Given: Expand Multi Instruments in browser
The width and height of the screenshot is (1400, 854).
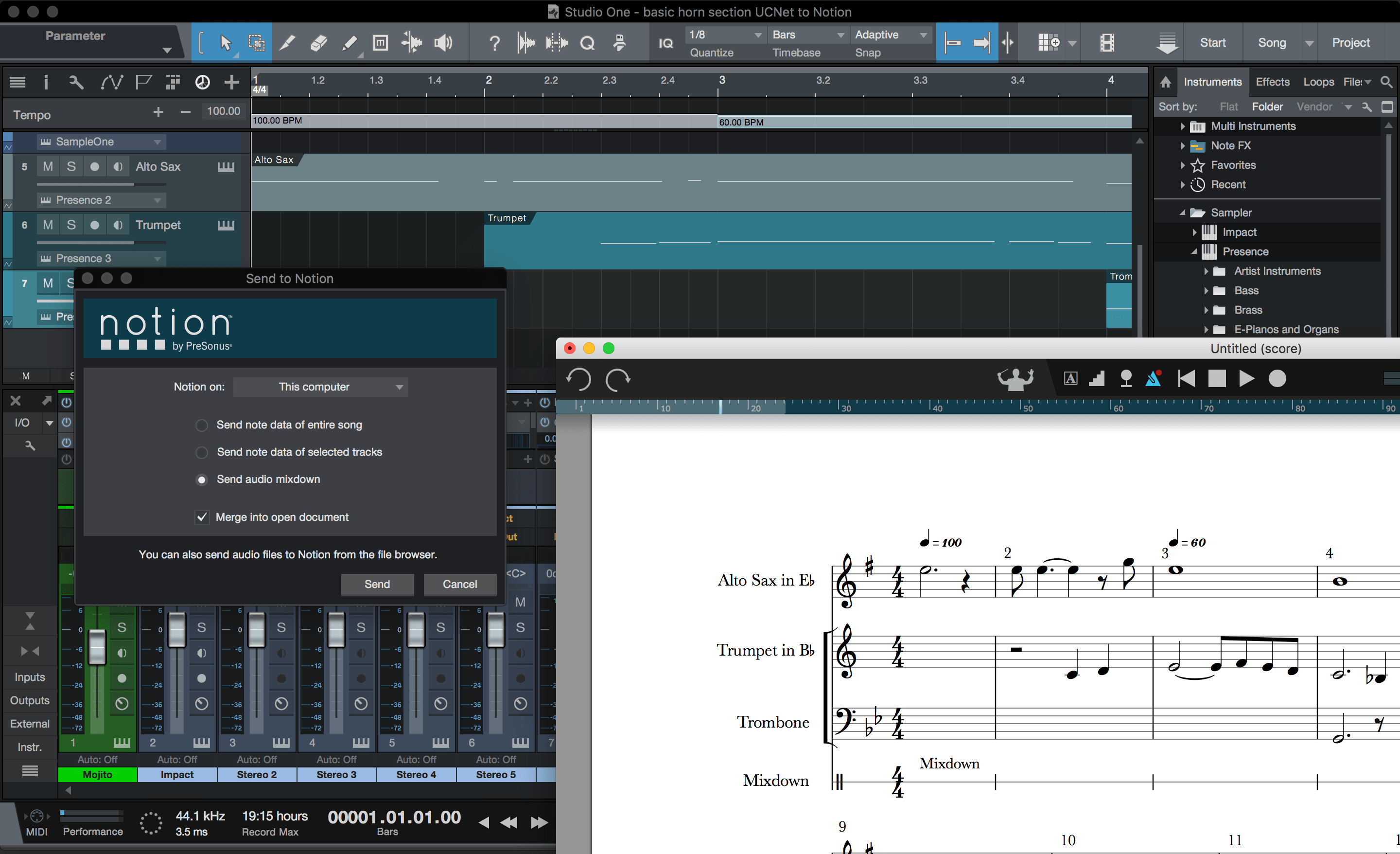Looking at the screenshot, I should 1182,126.
